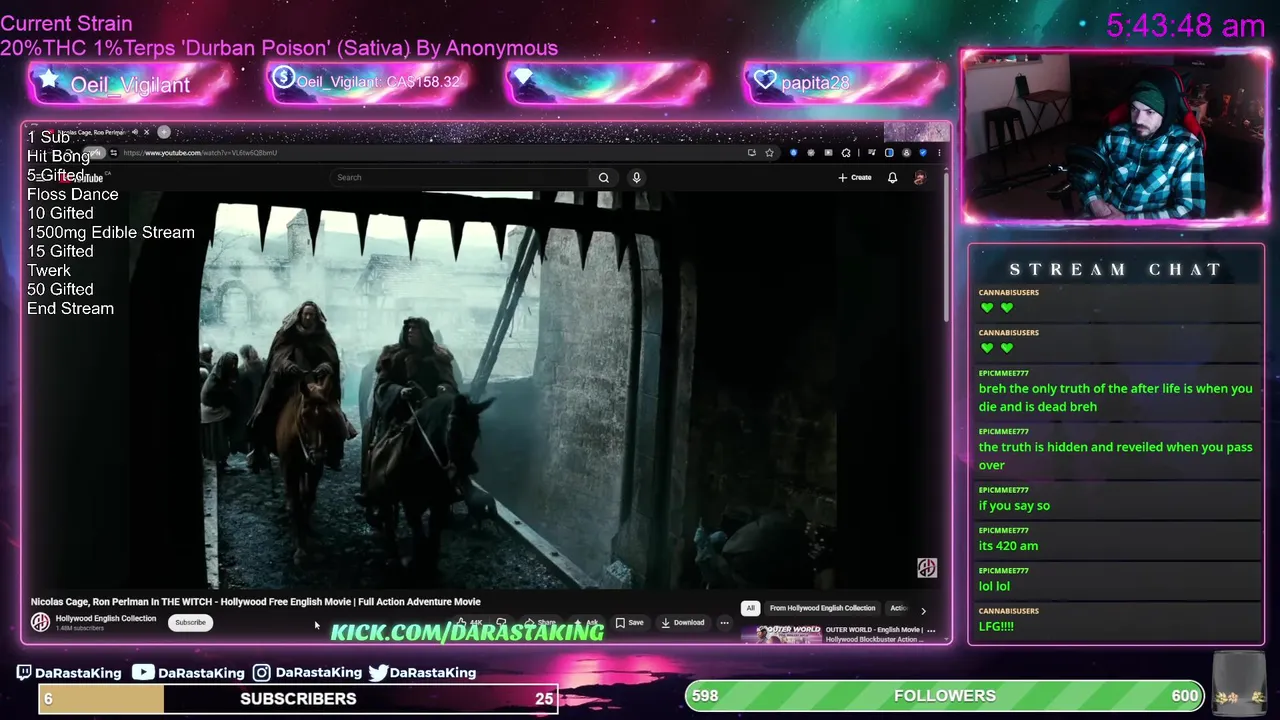Image resolution: width=1280 pixels, height=720 pixels.
Task: Open the more actions ellipsis menu
Action: click(x=724, y=623)
